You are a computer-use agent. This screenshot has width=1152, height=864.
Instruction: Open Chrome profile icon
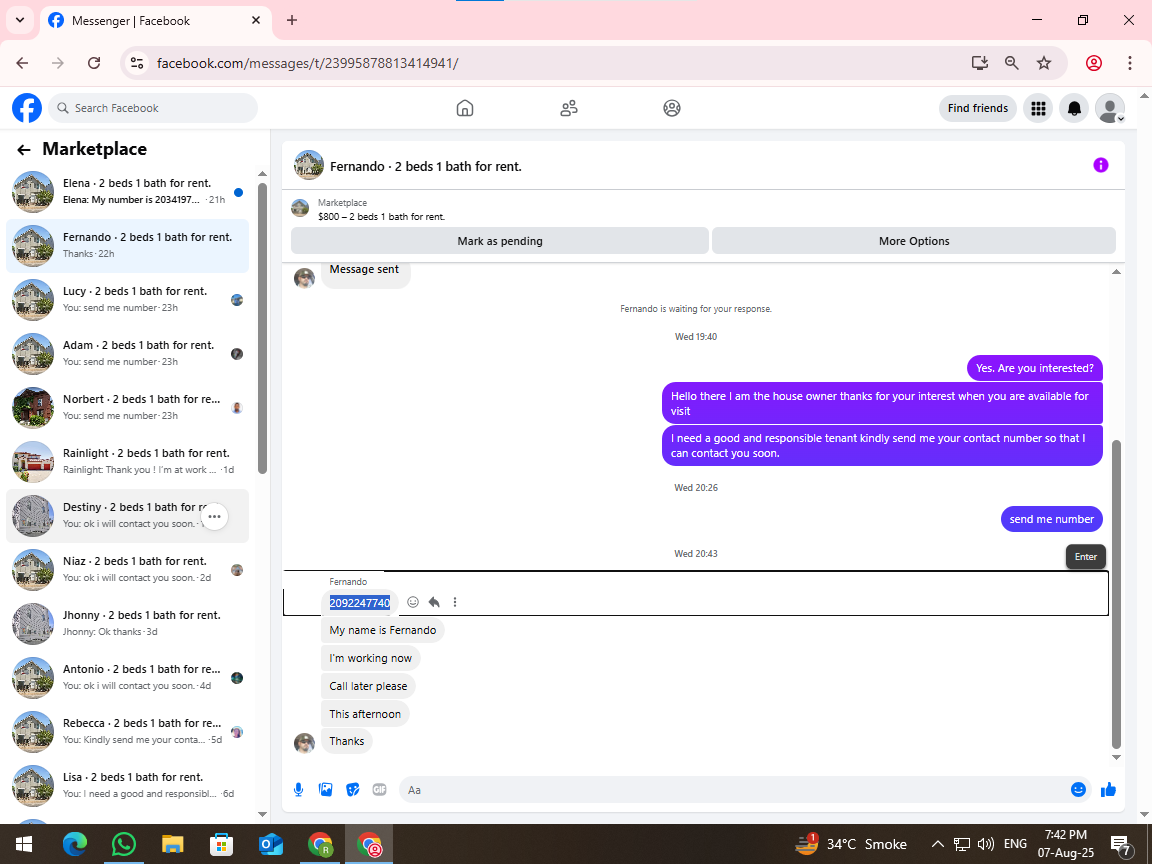click(1094, 63)
